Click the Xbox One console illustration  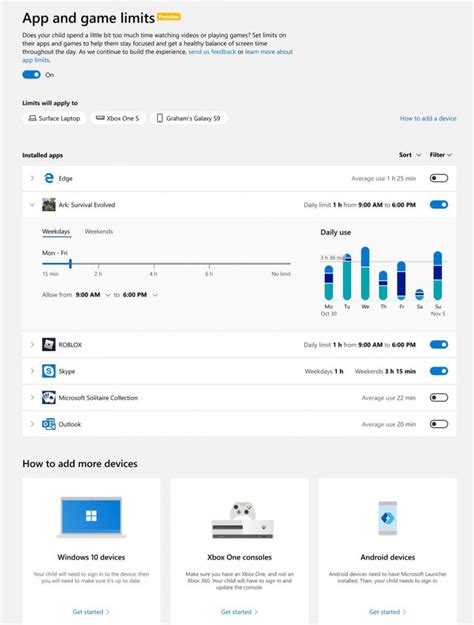(x=242, y=520)
